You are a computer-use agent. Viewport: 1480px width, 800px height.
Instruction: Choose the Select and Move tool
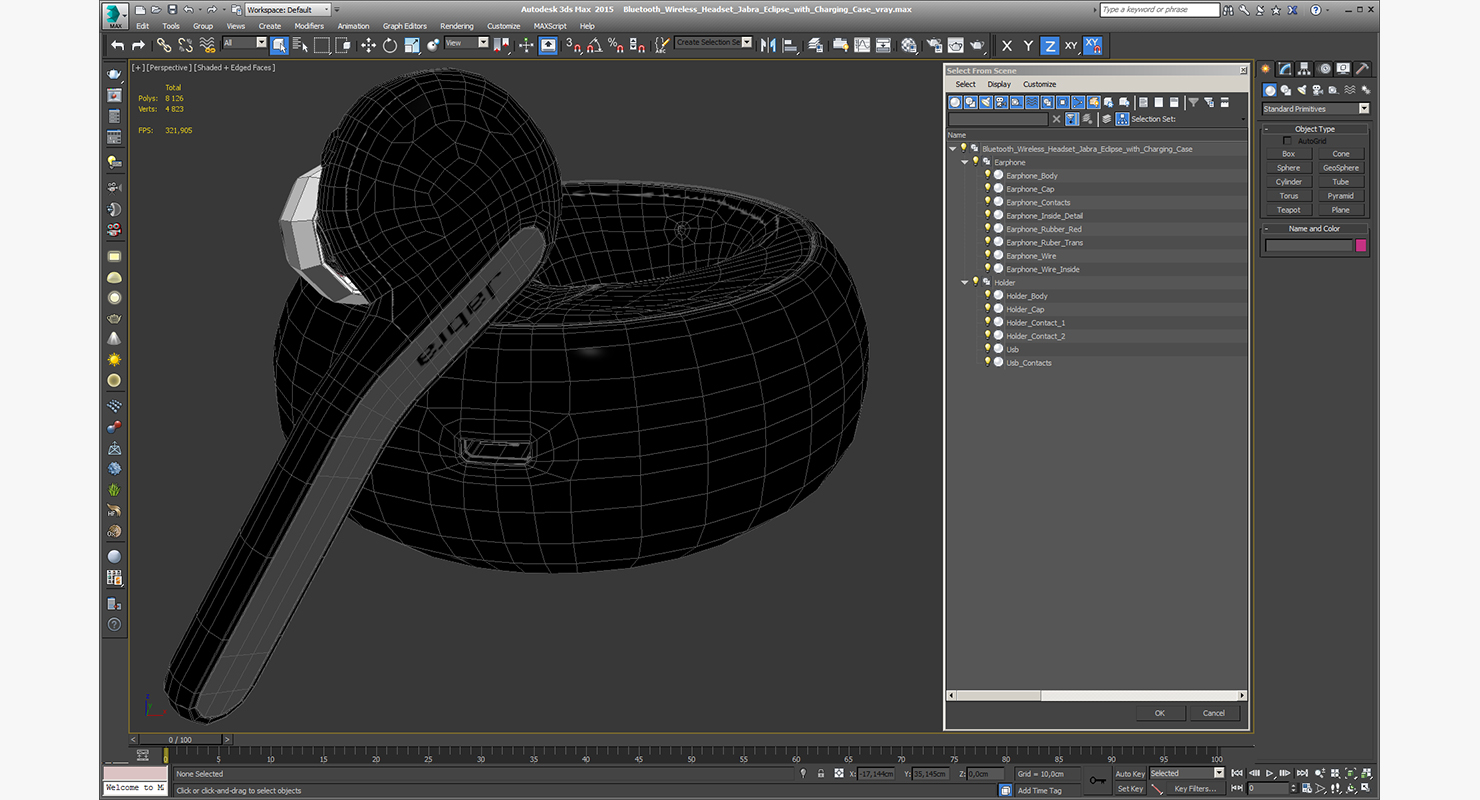[x=368, y=45]
